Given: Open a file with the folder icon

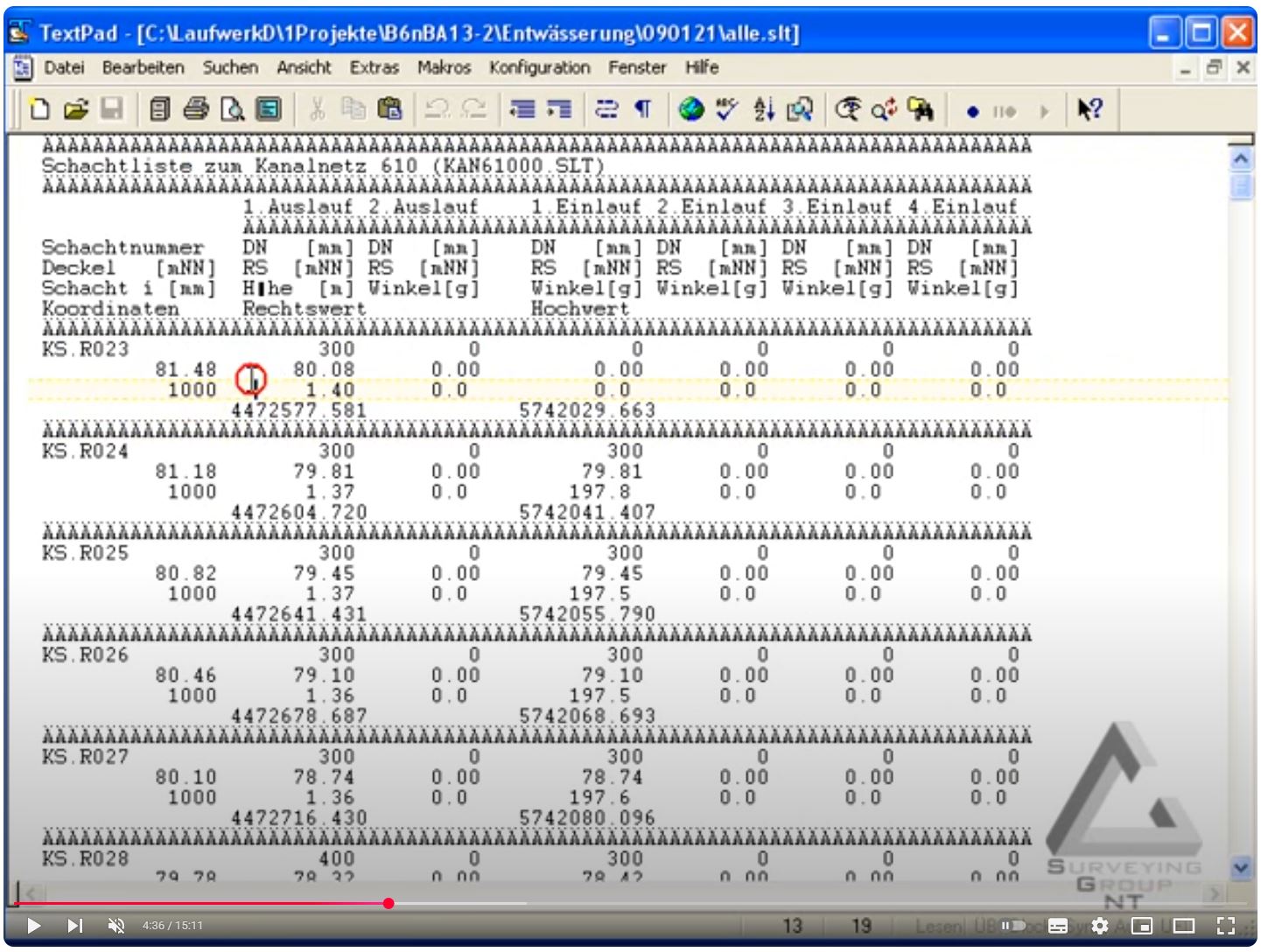Looking at the screenshot, I should (76, 109).
